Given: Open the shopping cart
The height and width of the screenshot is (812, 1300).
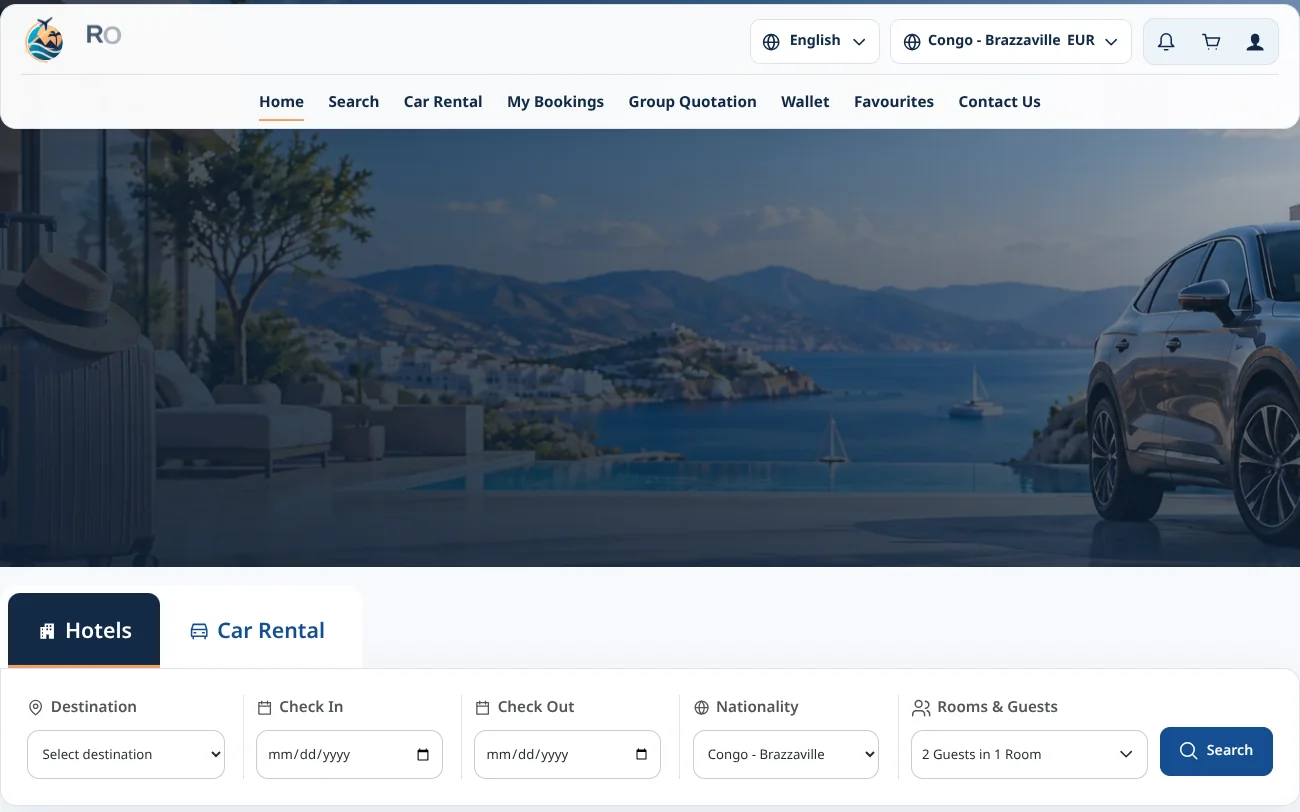Looking at the screenshot, I should (1211, 42).
